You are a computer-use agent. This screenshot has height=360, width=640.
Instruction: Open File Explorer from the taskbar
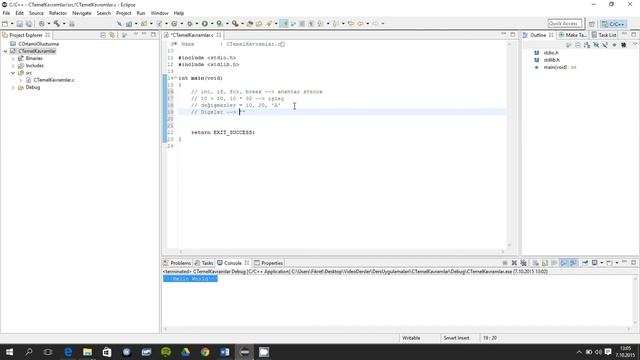(x=87, y=352)
